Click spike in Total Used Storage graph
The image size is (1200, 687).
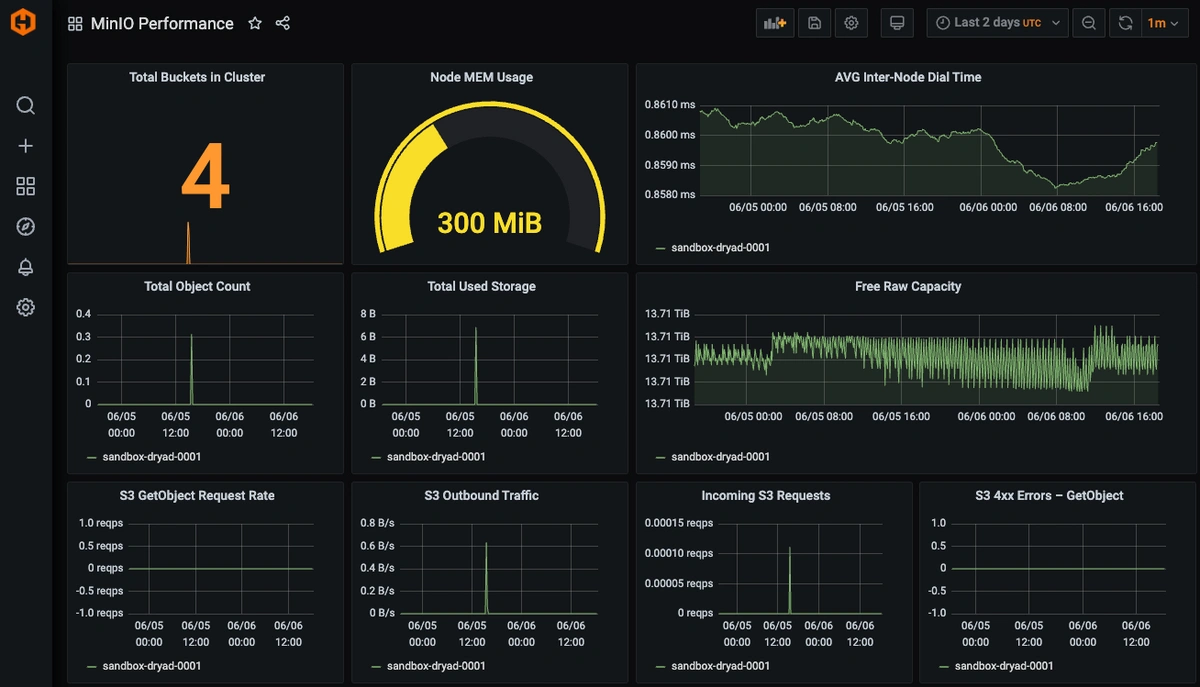click(476, 366)
